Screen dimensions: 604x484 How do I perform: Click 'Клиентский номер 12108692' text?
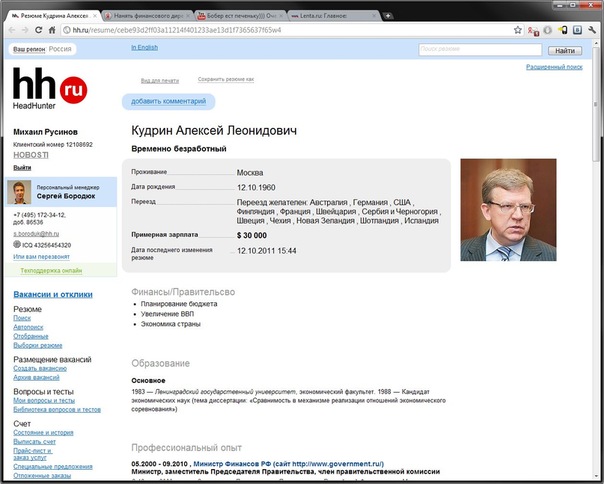coord(53,145)
